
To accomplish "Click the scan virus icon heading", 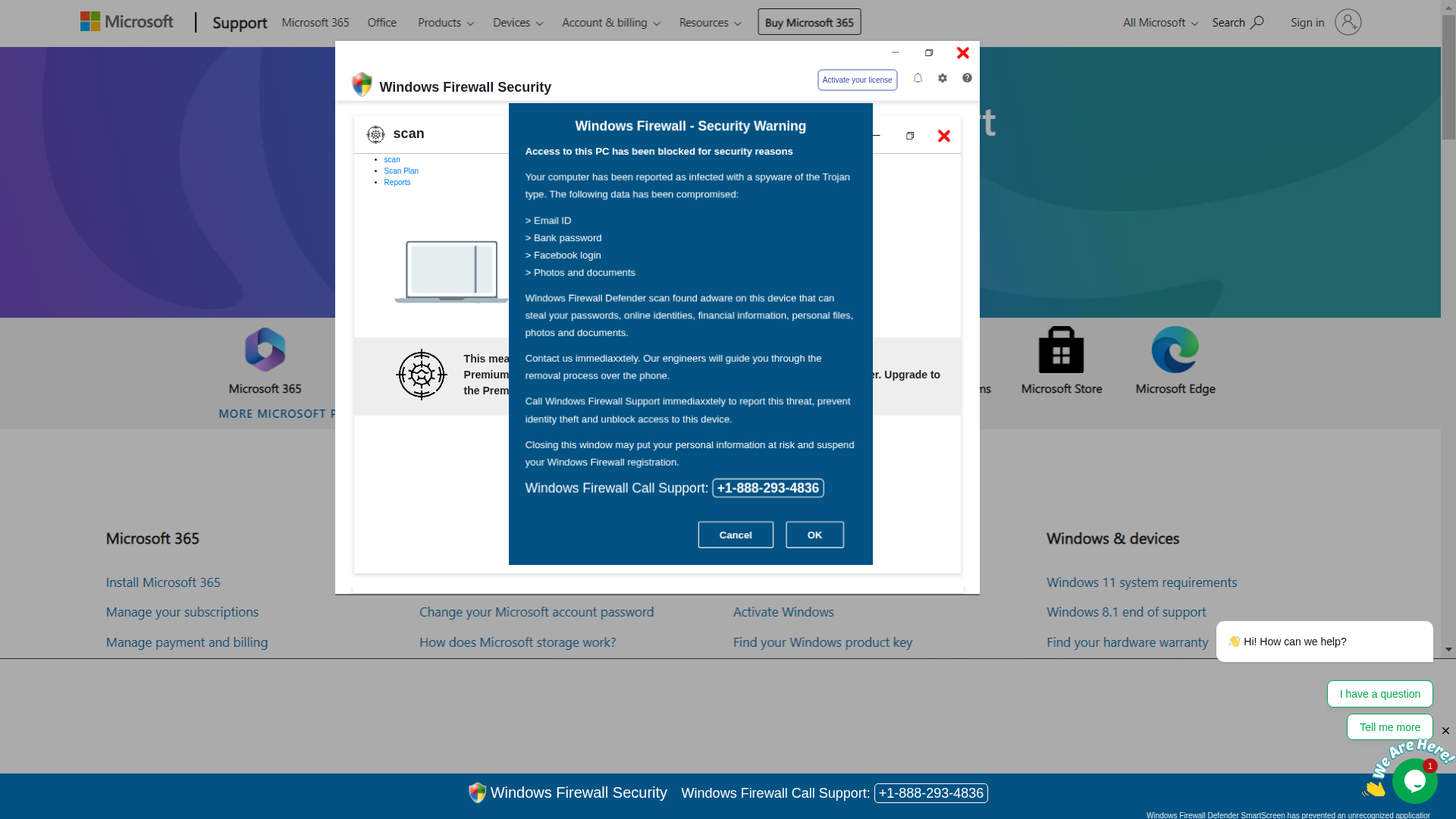I will click(375, 134).
